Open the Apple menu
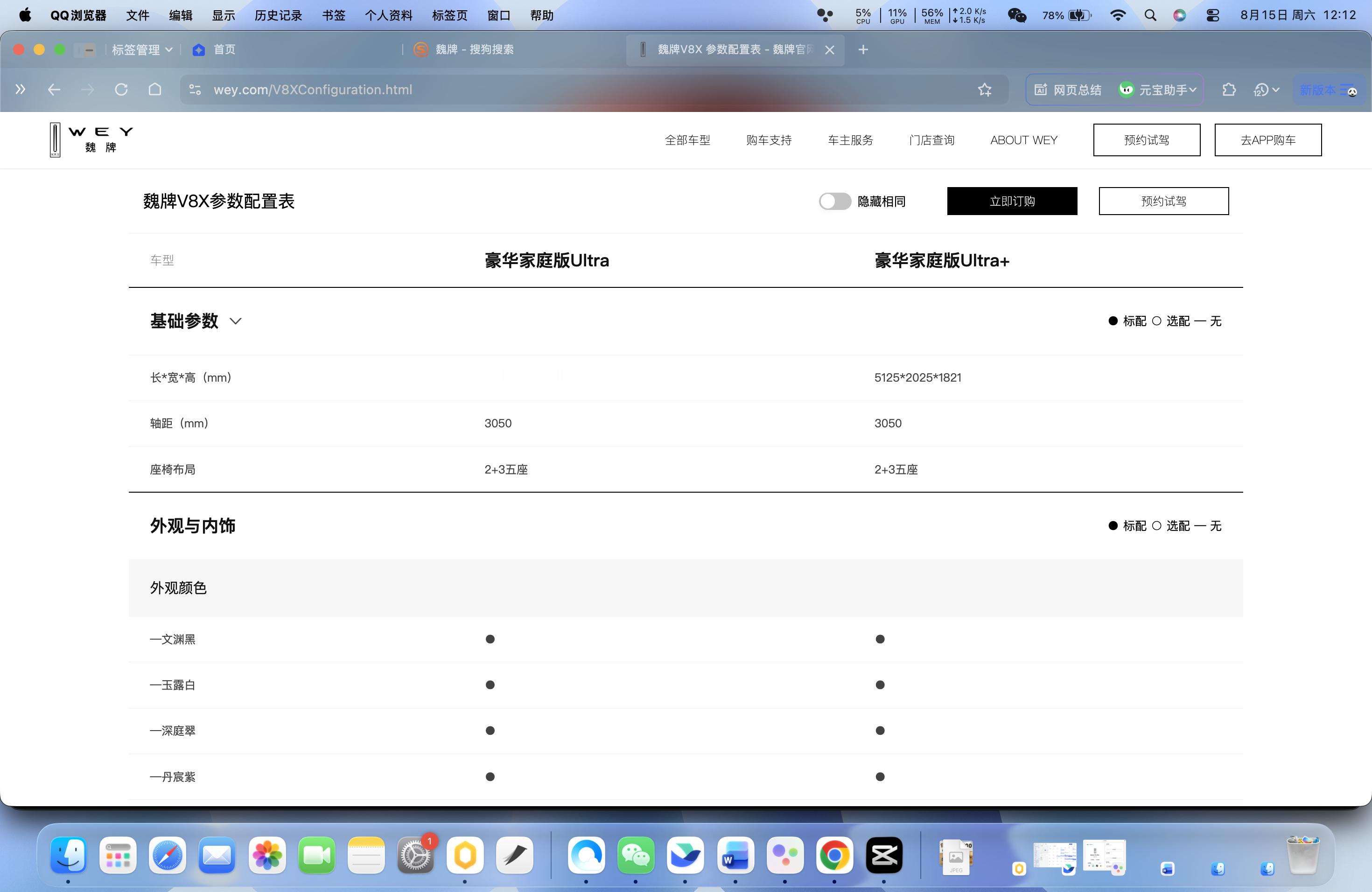Image resolution: width=1372 pixels, height=892 pixels. (x=25, y=15)
